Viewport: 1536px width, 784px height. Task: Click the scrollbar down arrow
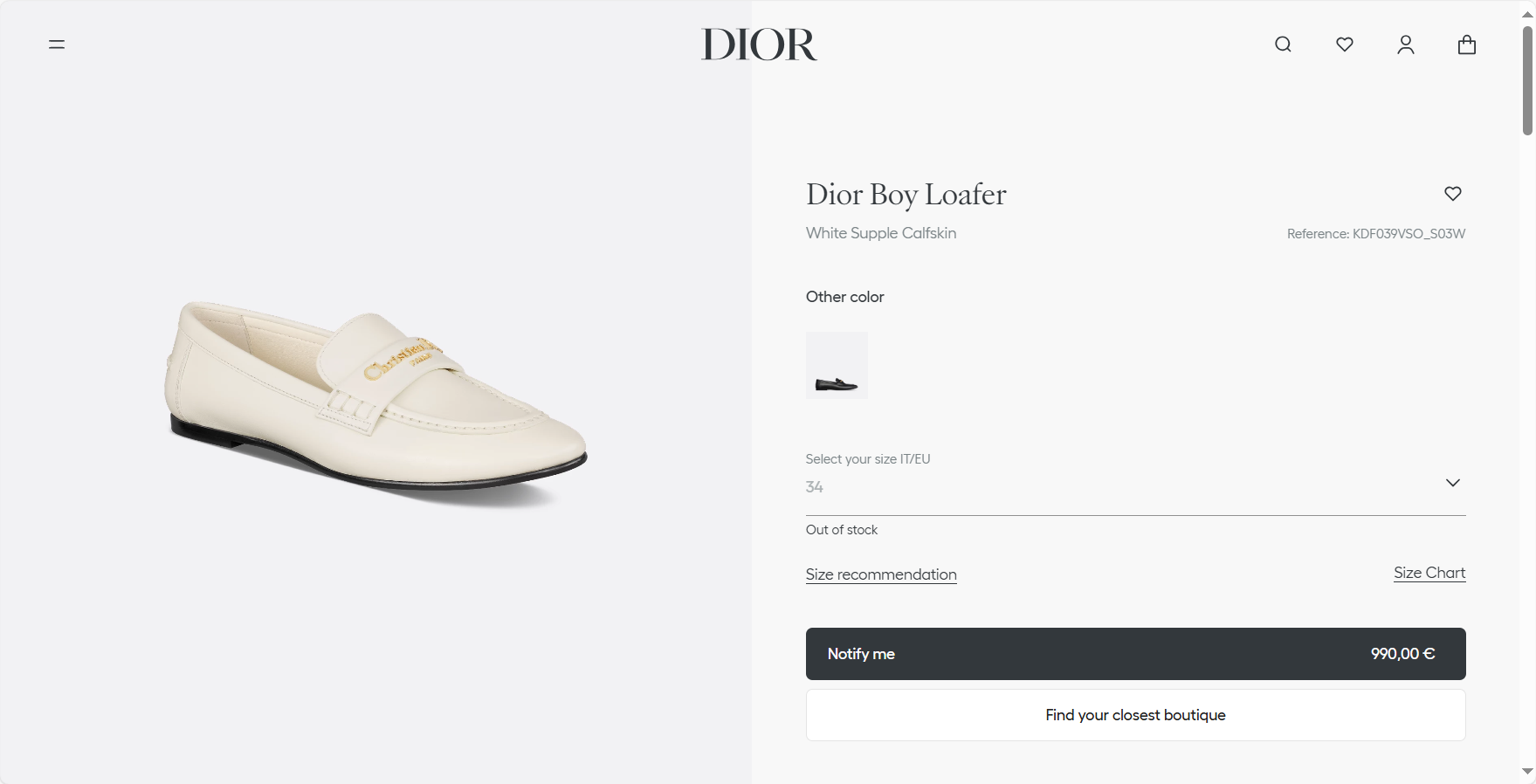(x=1527, y=772)
